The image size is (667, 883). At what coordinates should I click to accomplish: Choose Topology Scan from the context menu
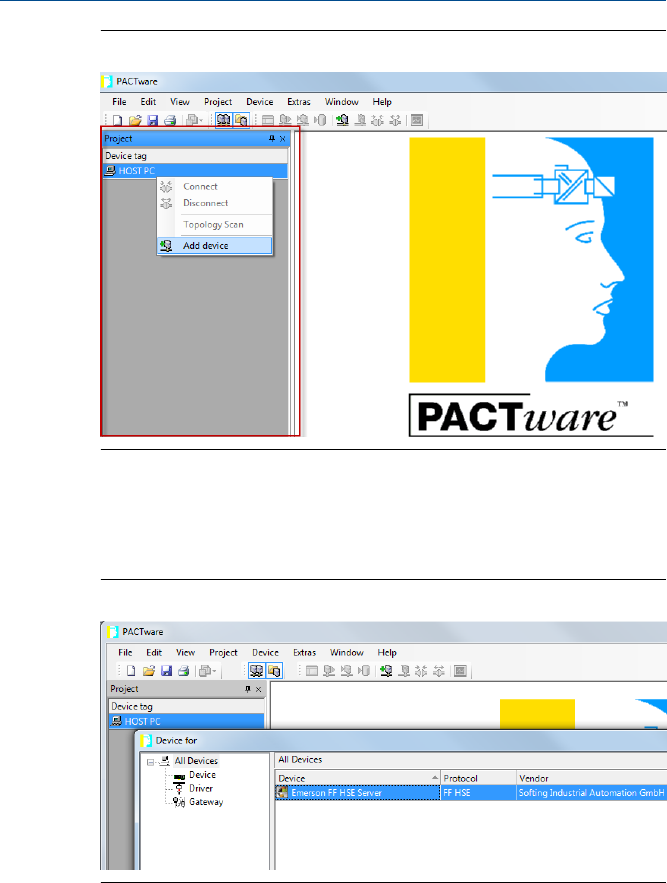click(x=215, y=225)
